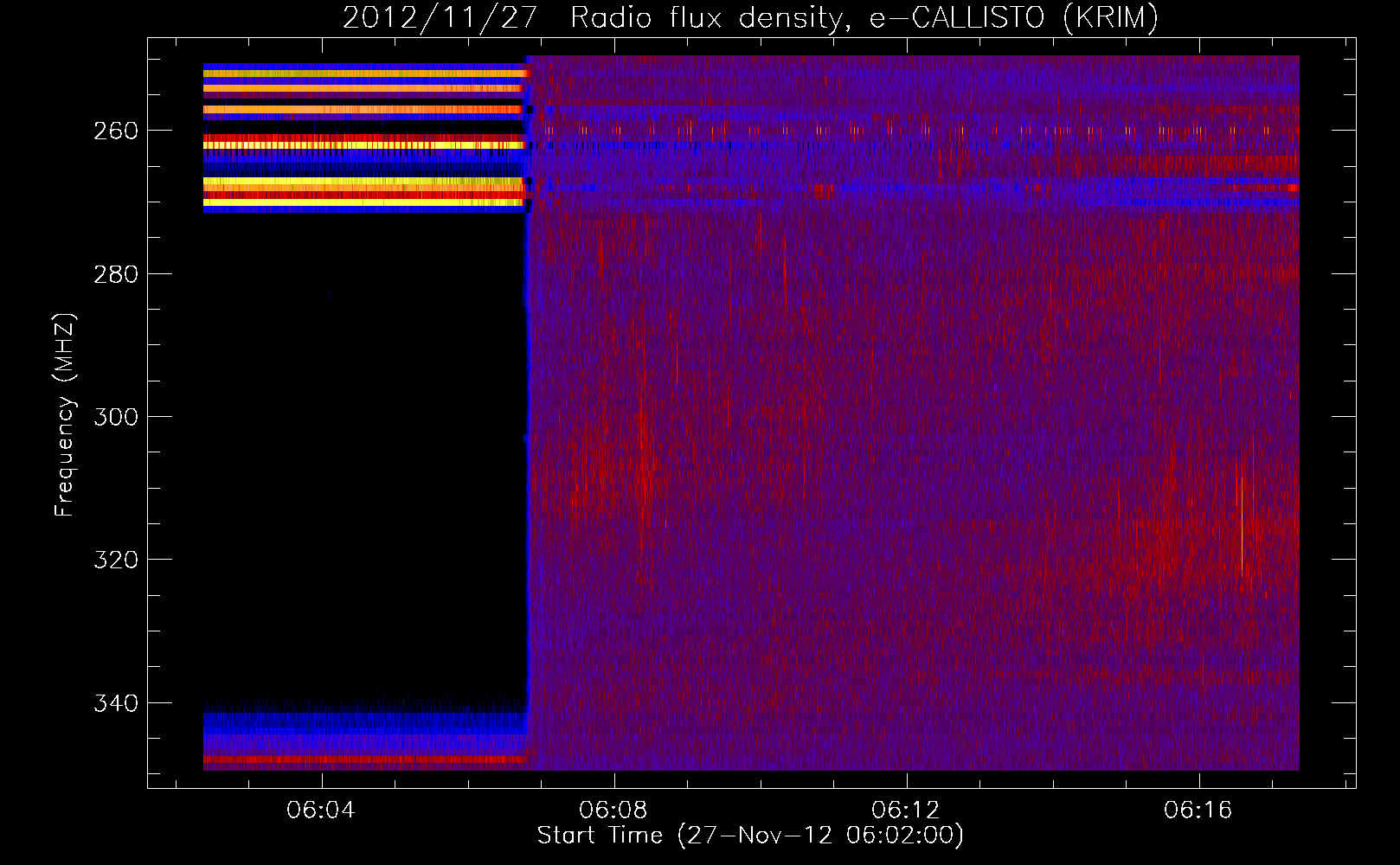This screenshot has height=865, width=1400.
Task: Click the 320 frequency tick label
Action: pos(116,561)
